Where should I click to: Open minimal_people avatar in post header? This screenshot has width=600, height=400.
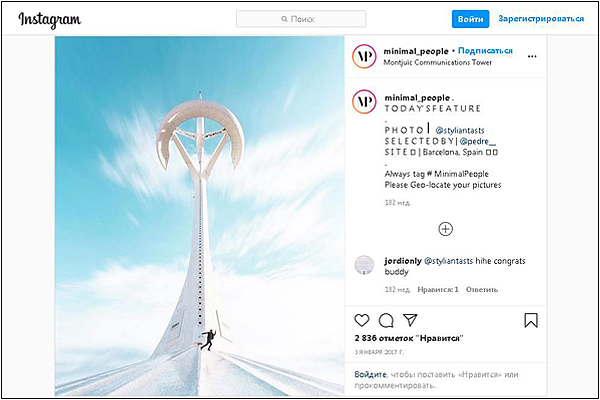click(364, 56)
